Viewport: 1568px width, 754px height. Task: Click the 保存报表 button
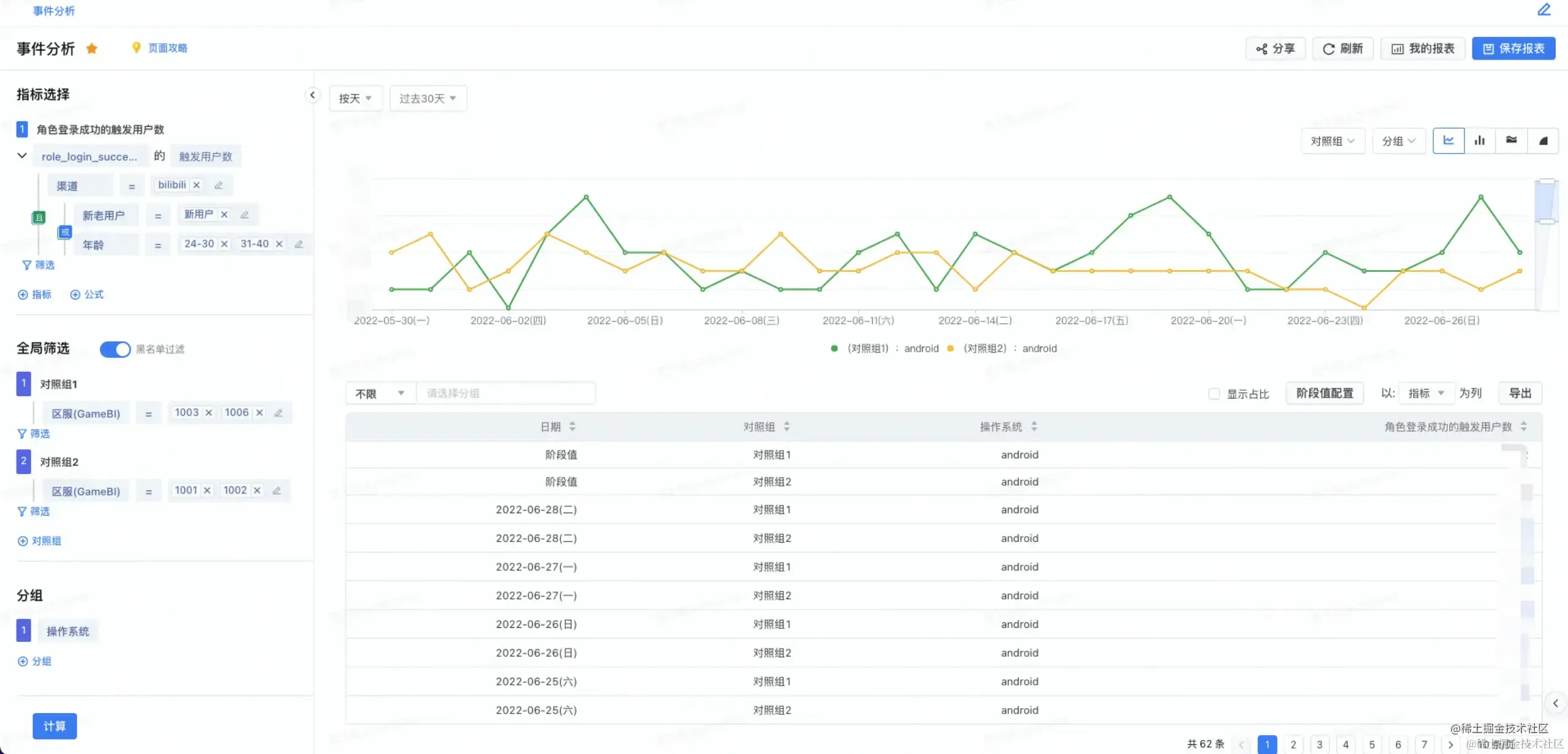(x=1513, y=48)
